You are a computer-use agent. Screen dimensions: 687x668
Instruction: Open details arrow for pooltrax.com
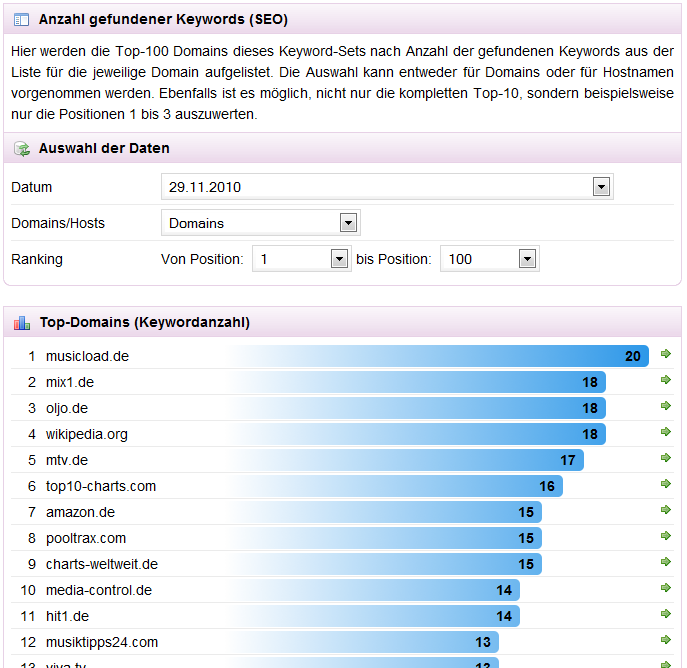point(666,536)
